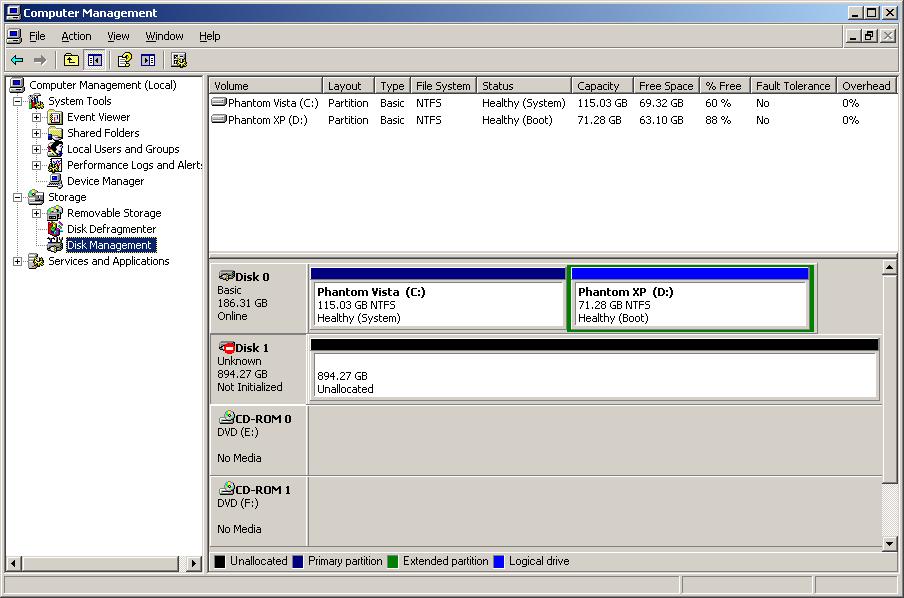Expand Local Users and Groups node
Image resolution: width=904 pixels, height=598 pixels.
[x=36, y=149]
